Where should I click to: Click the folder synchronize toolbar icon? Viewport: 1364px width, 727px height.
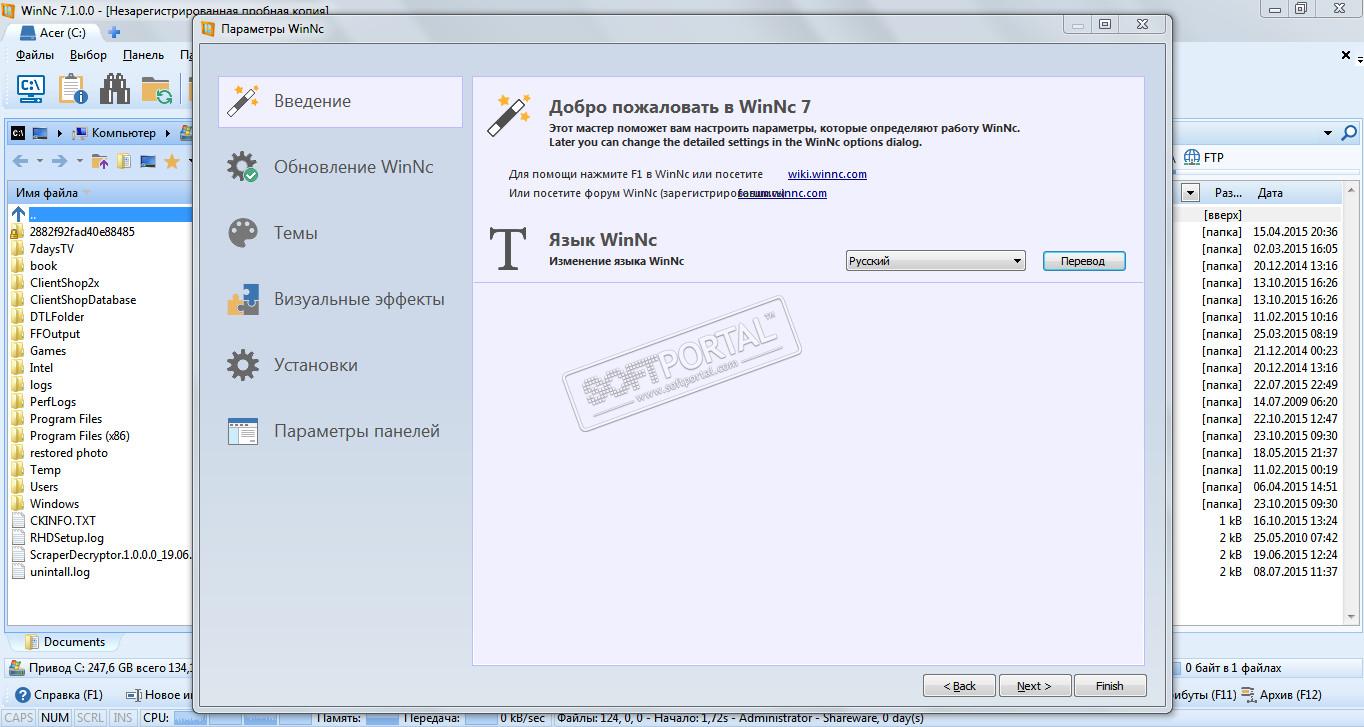pyautogui.click(x=157, y=90)
